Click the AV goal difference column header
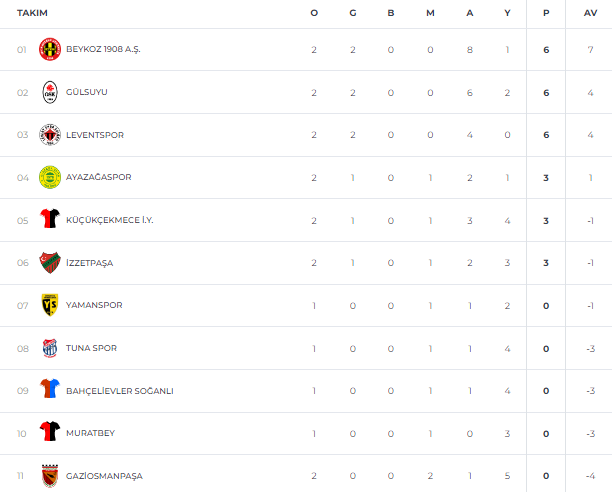Screen dimensions: 612x492 [x=589, y=12]
